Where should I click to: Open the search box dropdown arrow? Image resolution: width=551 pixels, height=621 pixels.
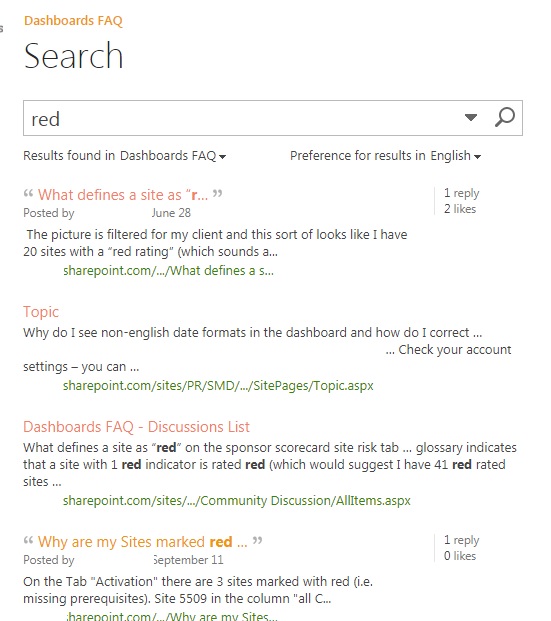[x=471, y=118]
